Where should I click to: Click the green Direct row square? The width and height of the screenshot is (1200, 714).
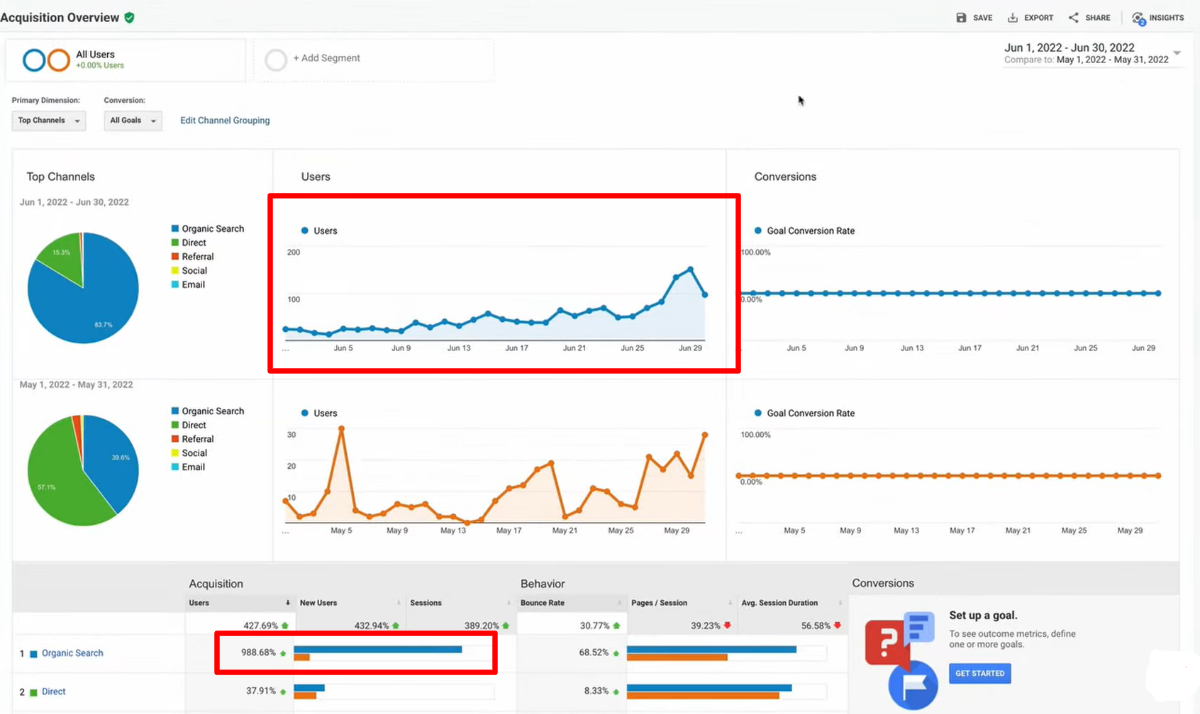click(34, 692)
